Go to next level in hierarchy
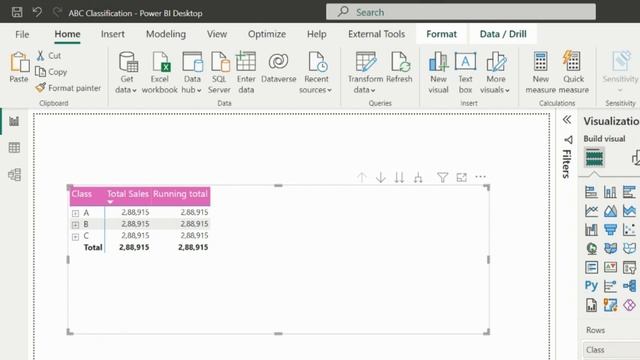Image resolution: width=640 pixels, height=360 pixels. coord(399,178)
